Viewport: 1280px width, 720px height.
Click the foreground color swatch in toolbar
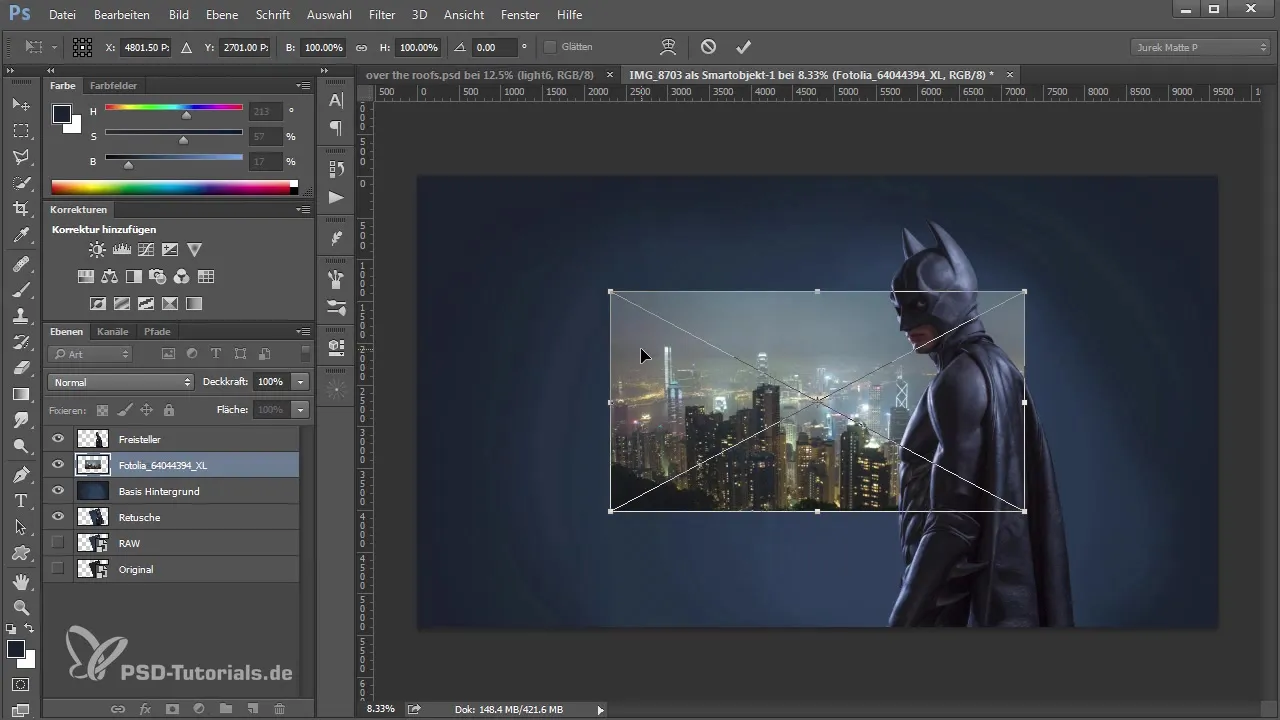tap(15, 649)
